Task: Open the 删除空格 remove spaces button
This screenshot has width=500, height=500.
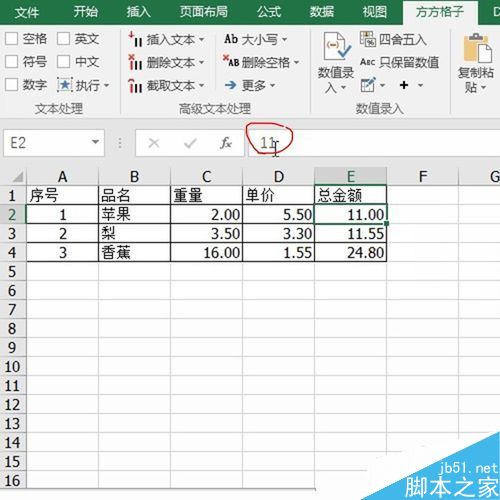Action: 261,62
